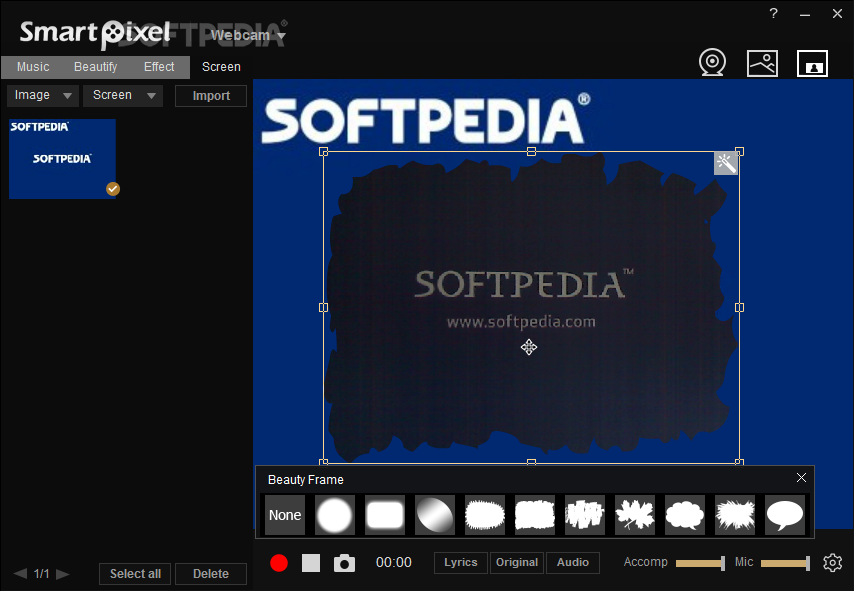854x591 pixels.
Task: Take a snapshot with the camera icon
Action: pyautogui.click(x=344, y=563)
